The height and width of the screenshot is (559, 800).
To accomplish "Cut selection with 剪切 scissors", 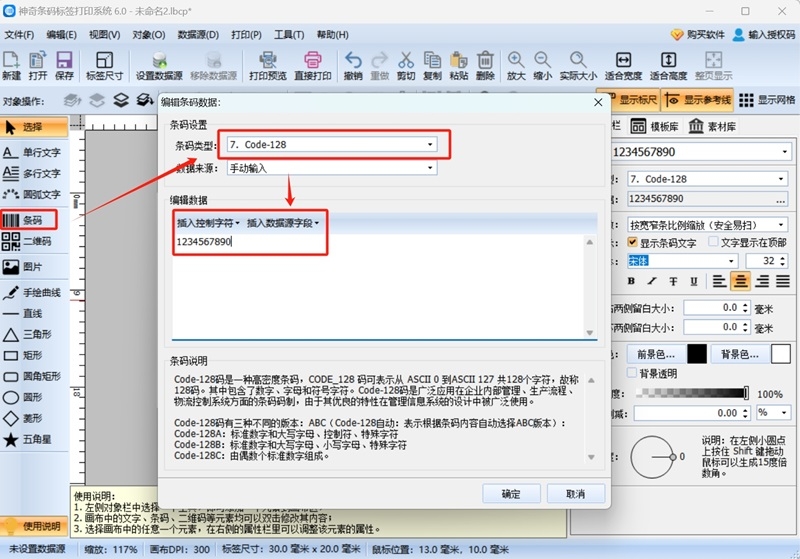I will point(406,65).
